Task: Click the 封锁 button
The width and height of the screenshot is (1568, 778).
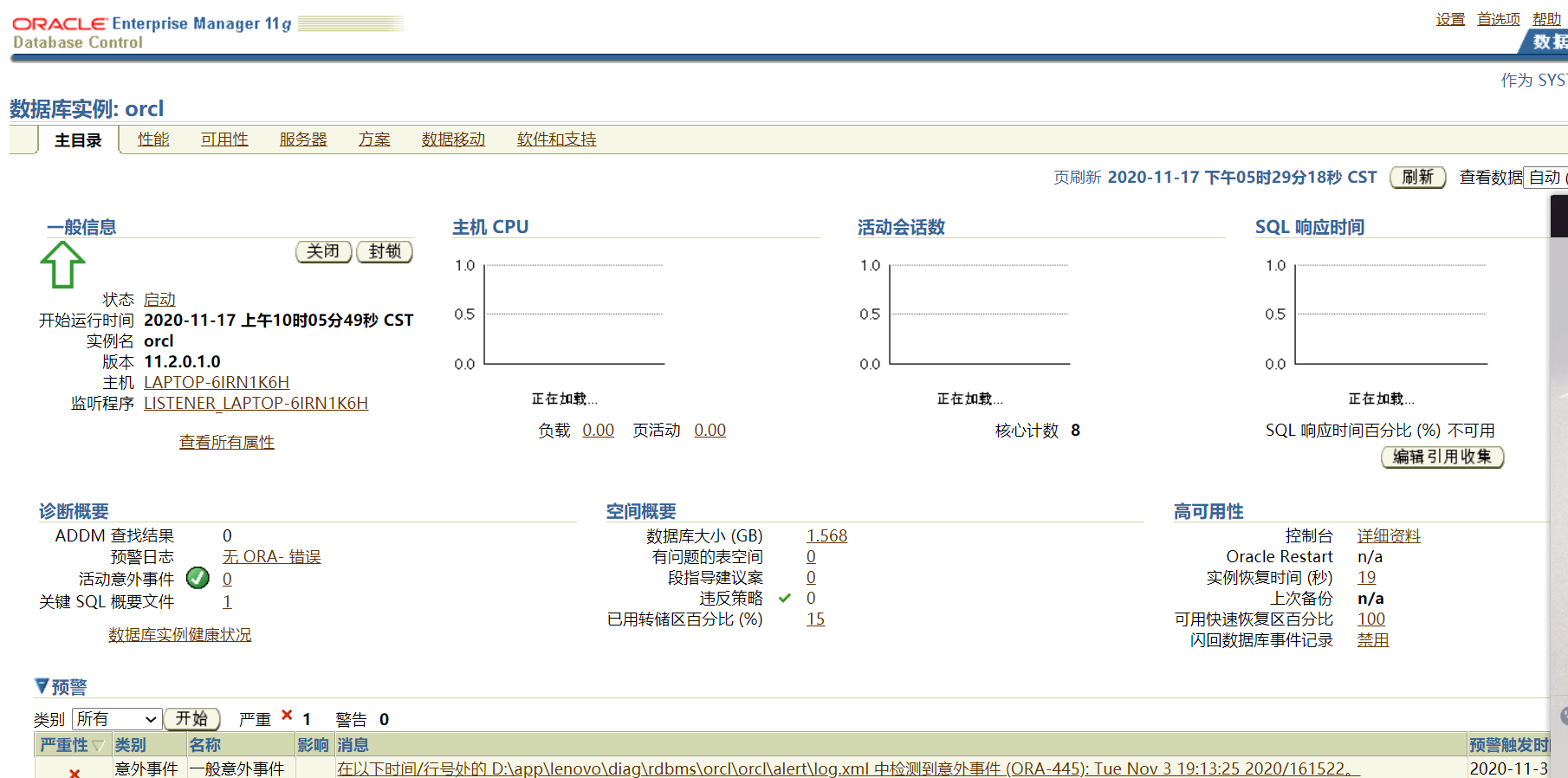Action: click(385, 251)
